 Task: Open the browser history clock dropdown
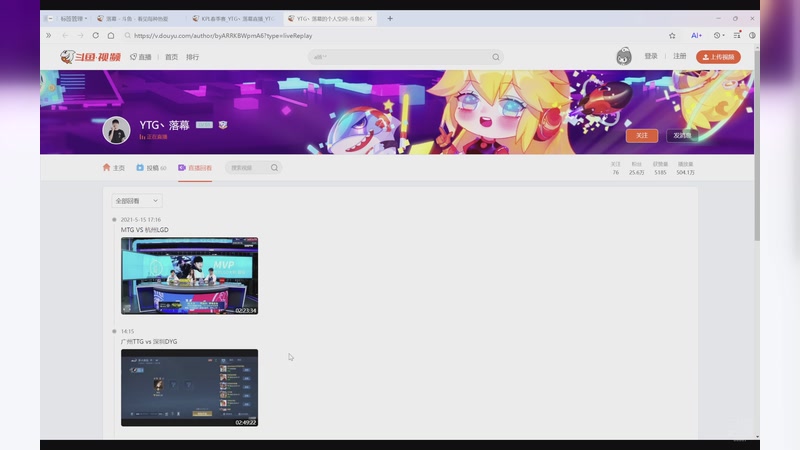(x=719, y=36)
